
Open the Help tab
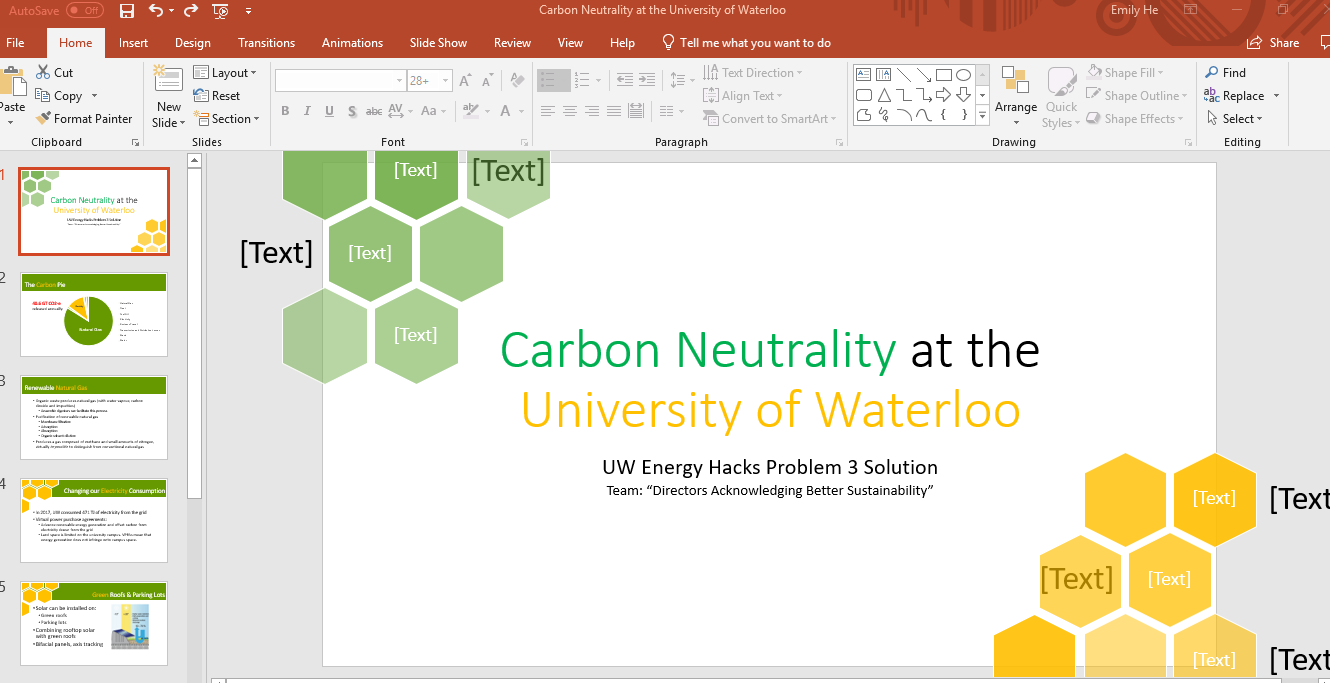pos(622,43)
